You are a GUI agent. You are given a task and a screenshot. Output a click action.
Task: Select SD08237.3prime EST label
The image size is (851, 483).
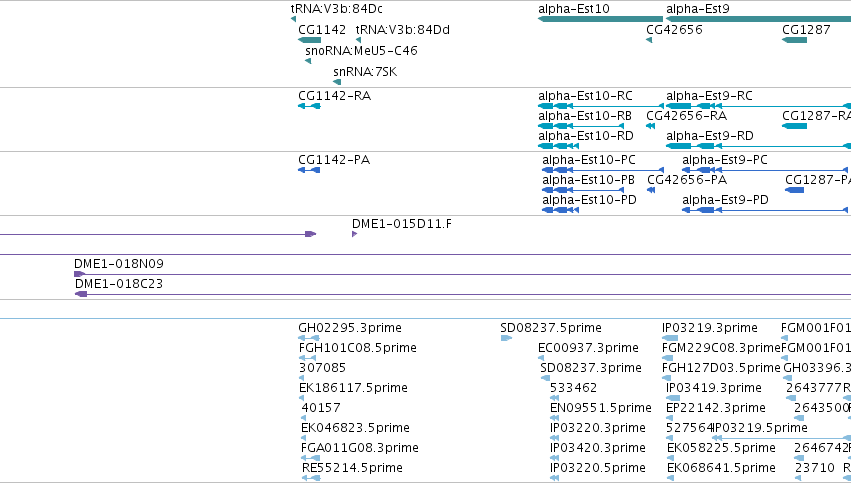tap(591, 368)
